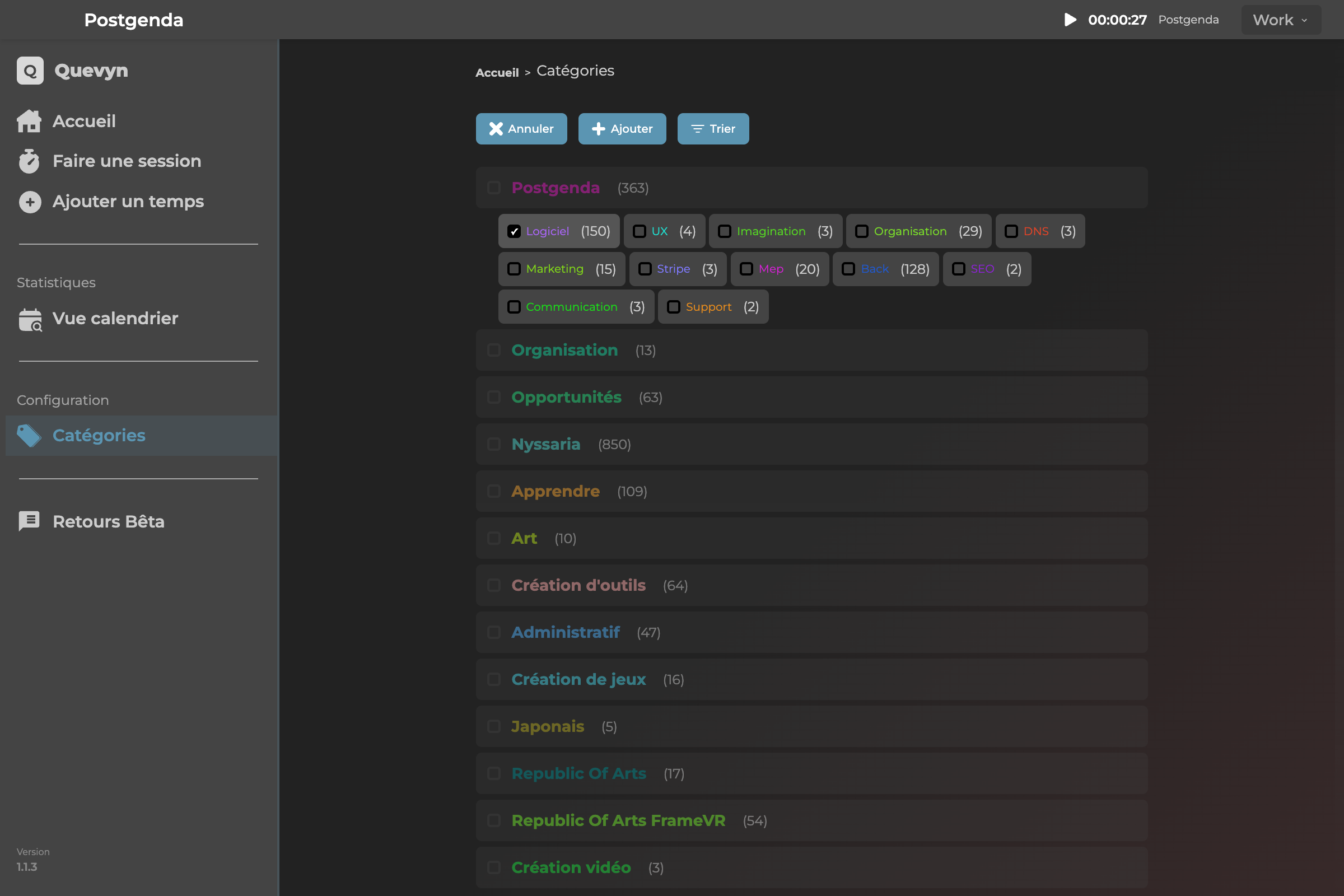Tick the Apprendre category checkbox
The image size is (1344, 896).
(x=494, y=492)
